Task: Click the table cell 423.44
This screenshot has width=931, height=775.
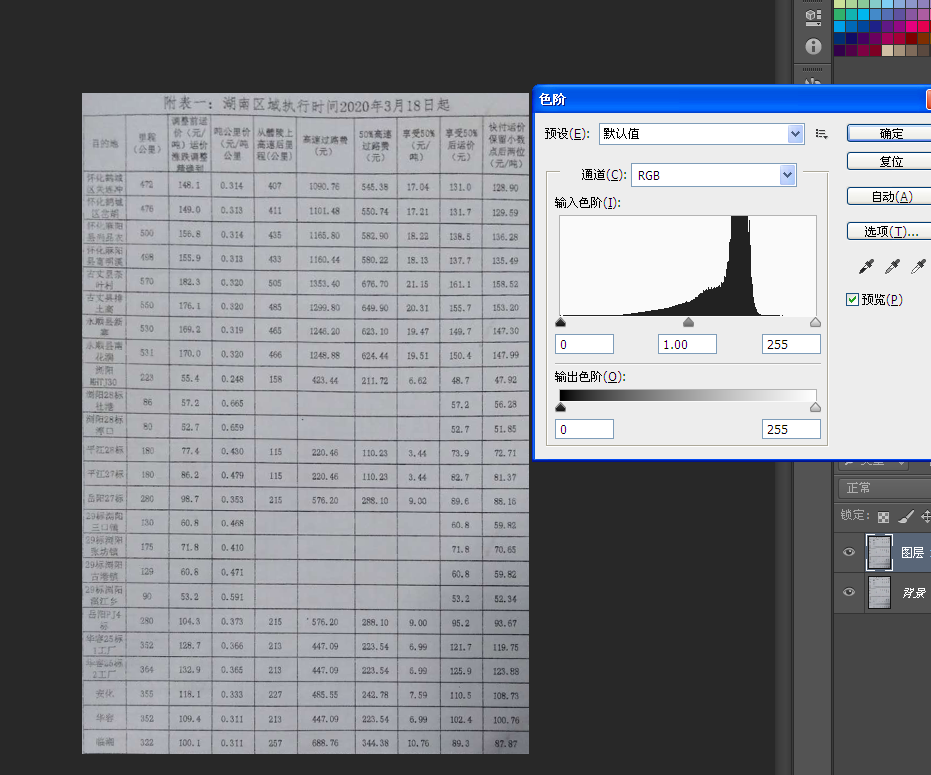Action: pos(325,380)
